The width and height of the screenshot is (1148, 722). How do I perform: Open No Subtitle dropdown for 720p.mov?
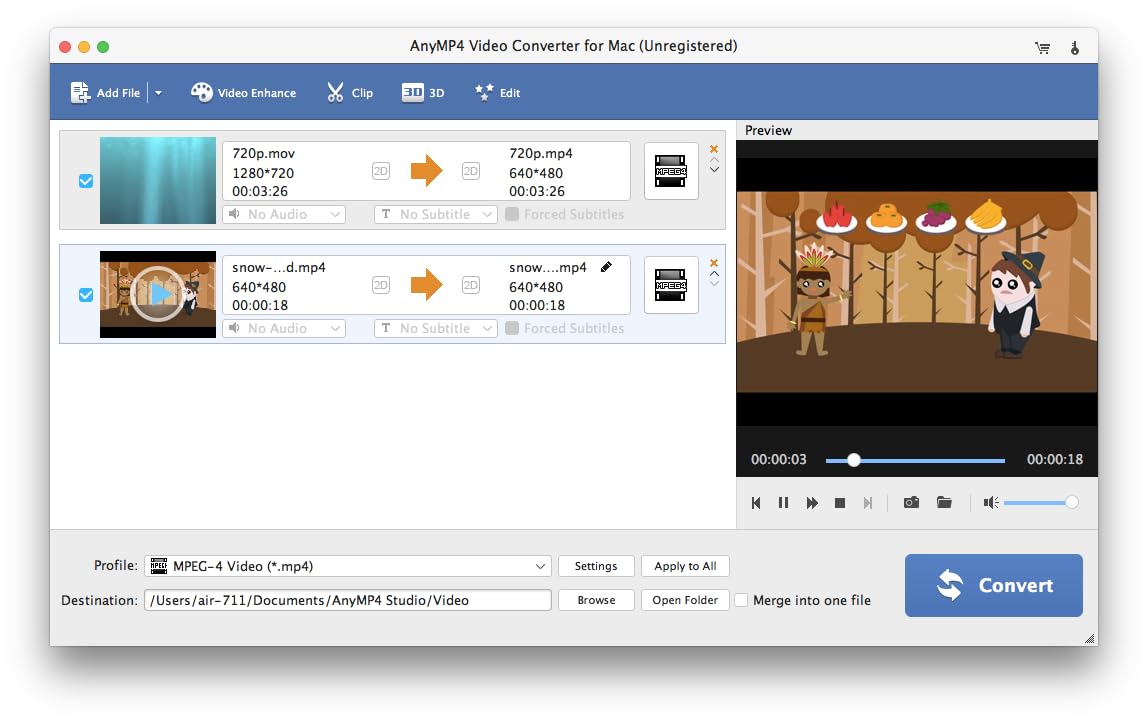(x=435, y=214)
